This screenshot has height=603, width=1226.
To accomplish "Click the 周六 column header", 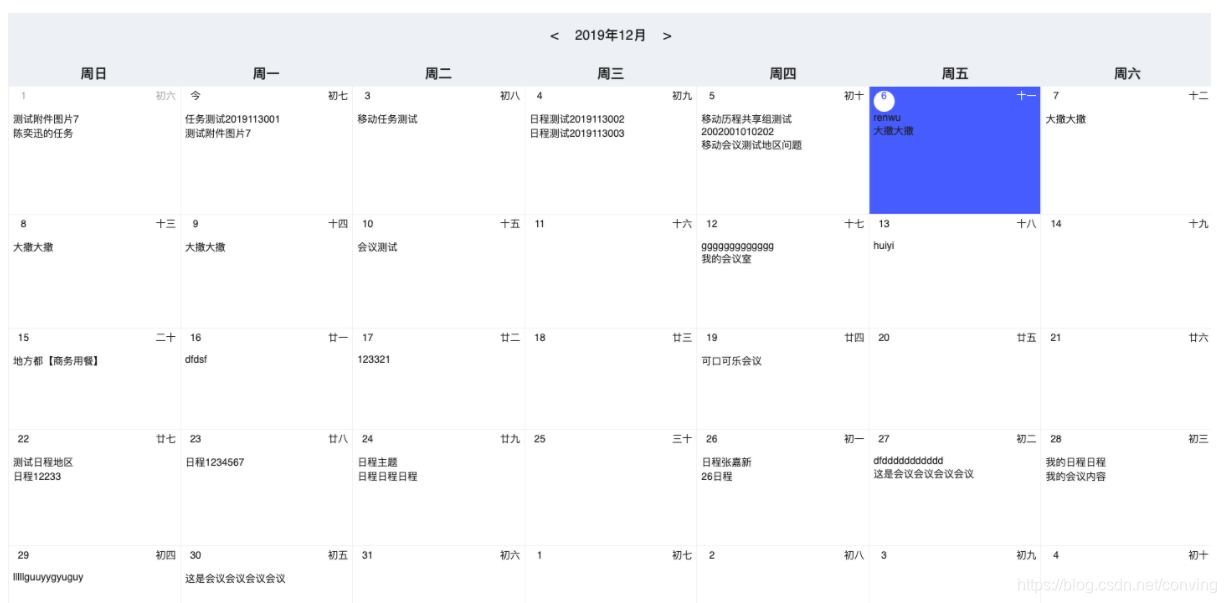I will tap(1127, 74).
